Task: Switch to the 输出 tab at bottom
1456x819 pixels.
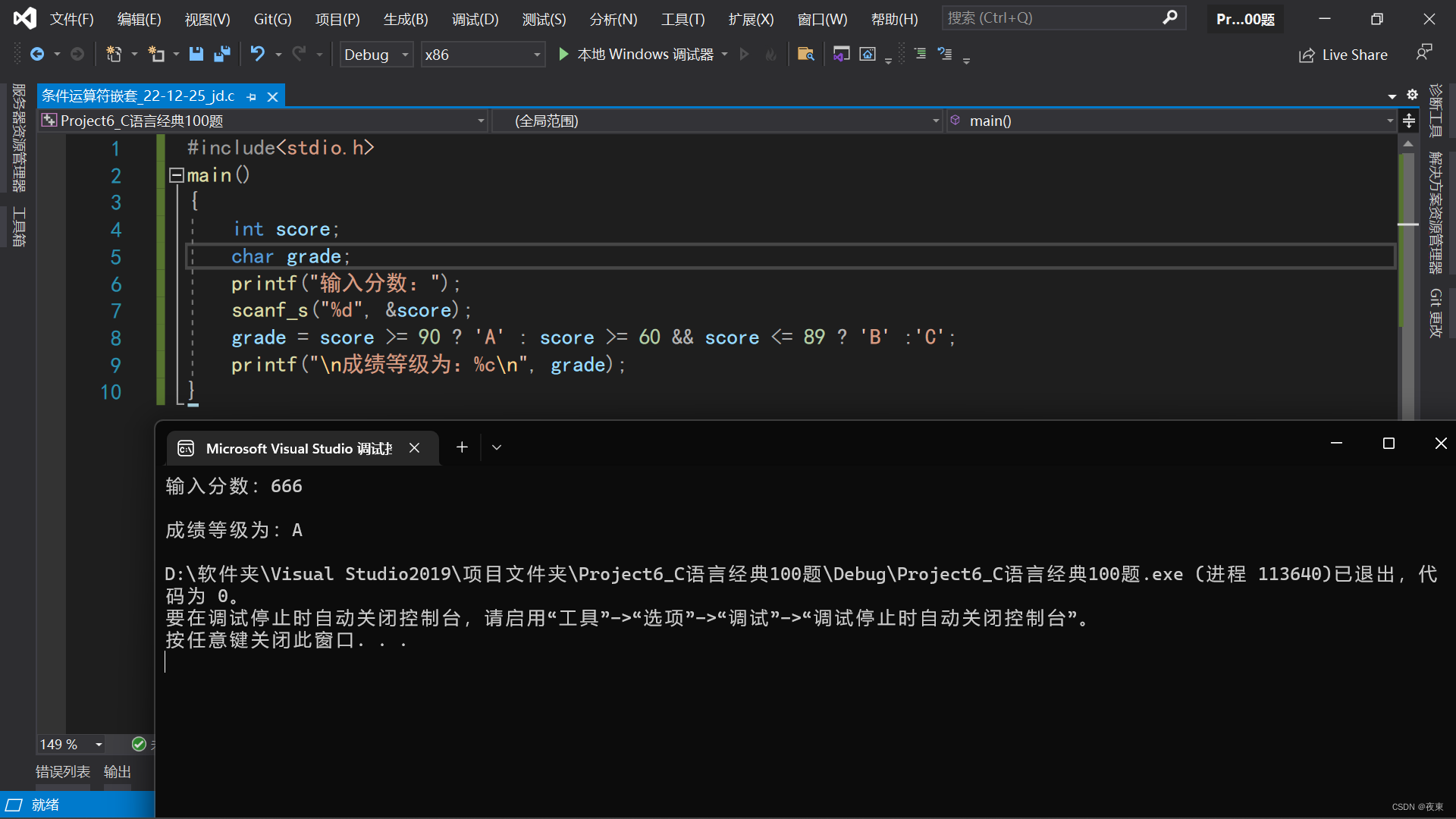Action: 117,771
